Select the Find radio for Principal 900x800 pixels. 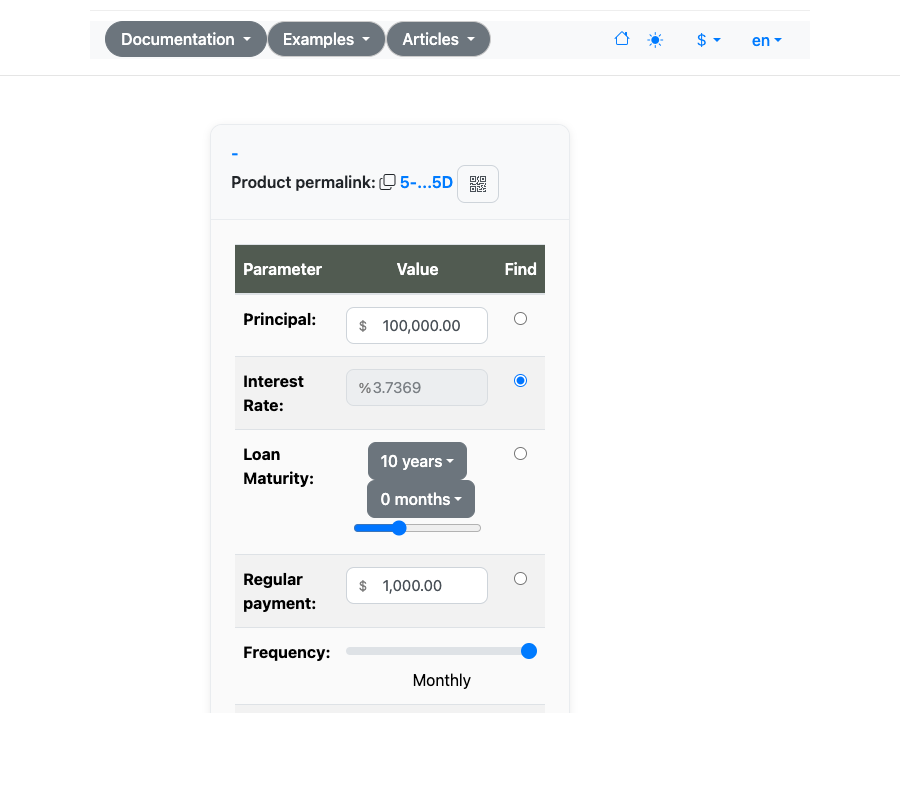click(520, 318)
